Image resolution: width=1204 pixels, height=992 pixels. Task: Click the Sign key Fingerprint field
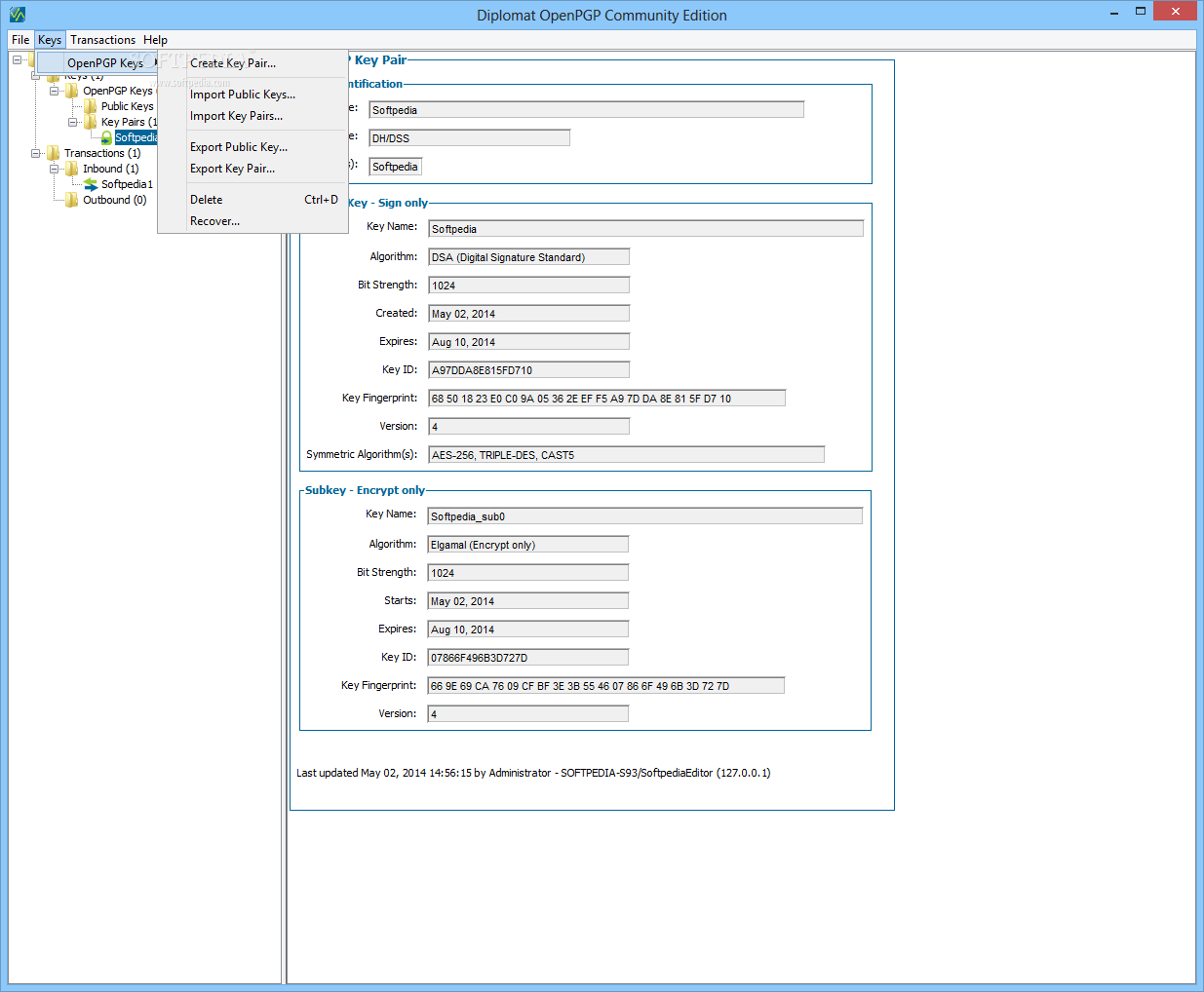606,399
